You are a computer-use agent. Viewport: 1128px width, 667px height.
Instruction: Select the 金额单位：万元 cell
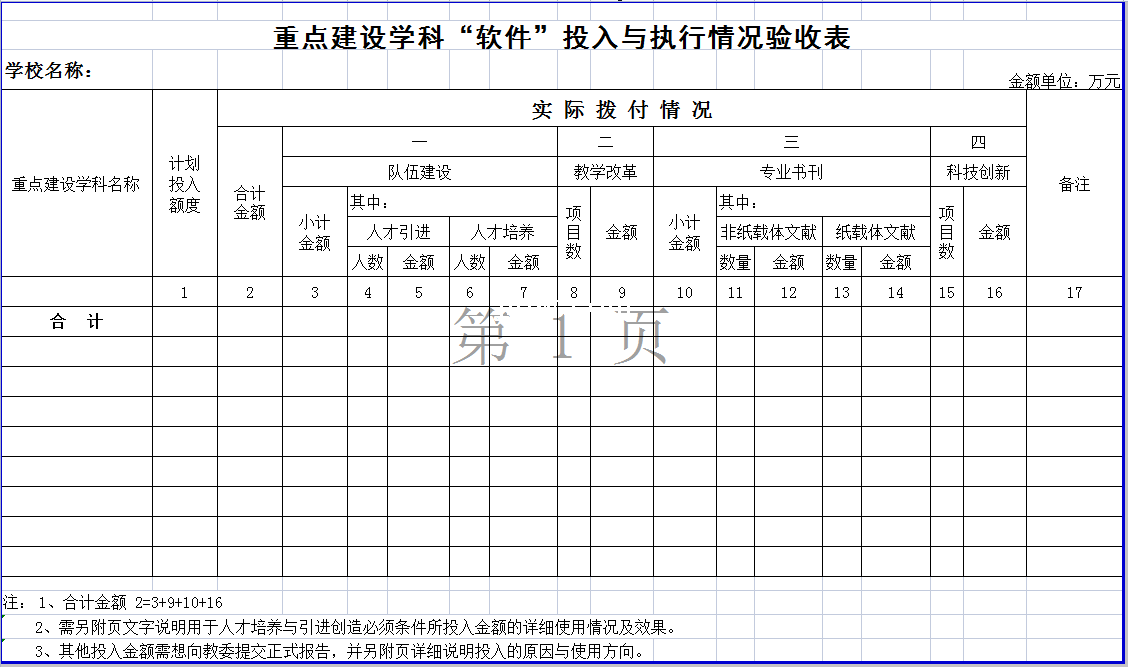pyautogui.click(x=1064, y=81)
